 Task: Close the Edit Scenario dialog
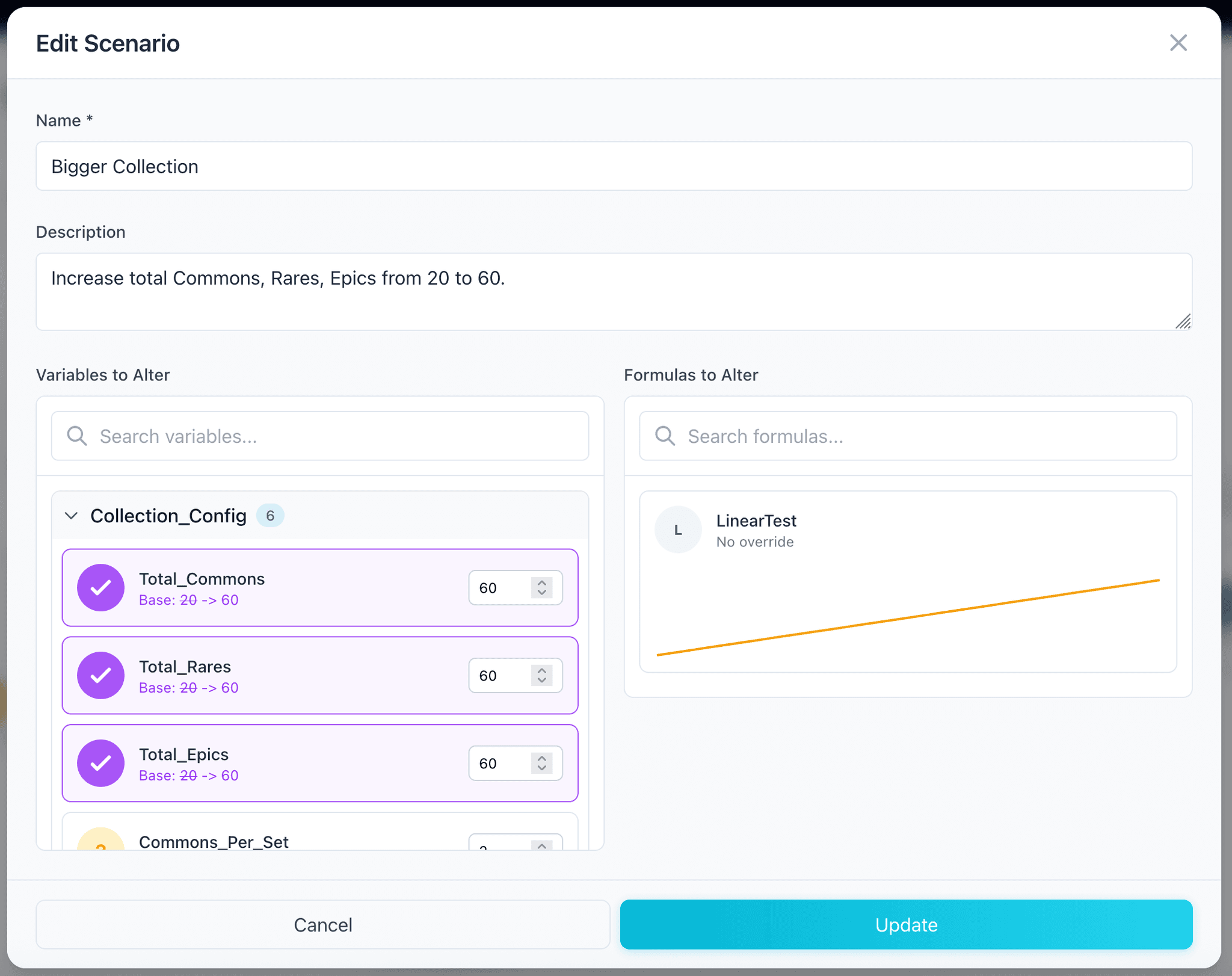1178,43
